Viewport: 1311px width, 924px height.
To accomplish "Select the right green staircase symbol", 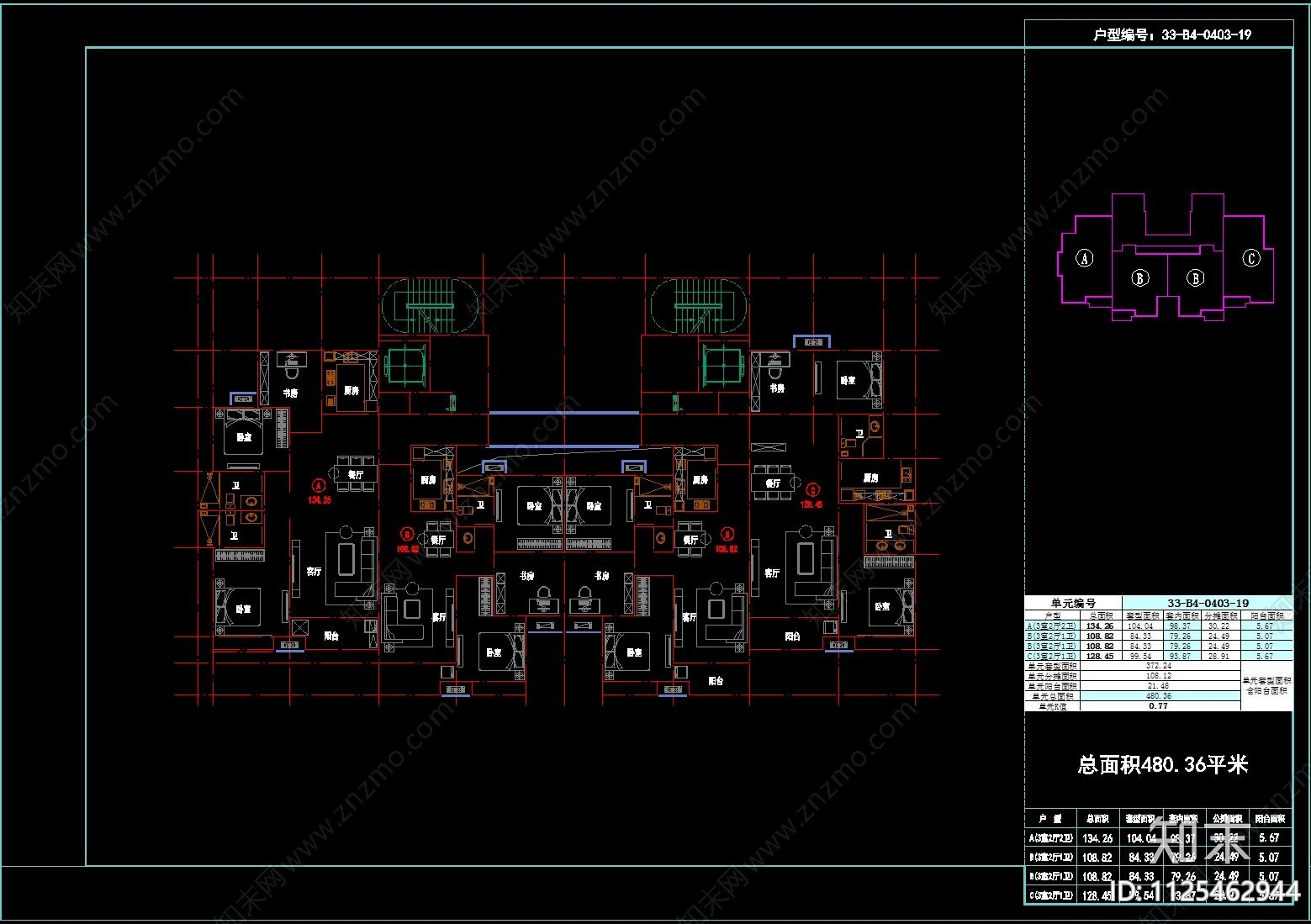I will point(699,306).
